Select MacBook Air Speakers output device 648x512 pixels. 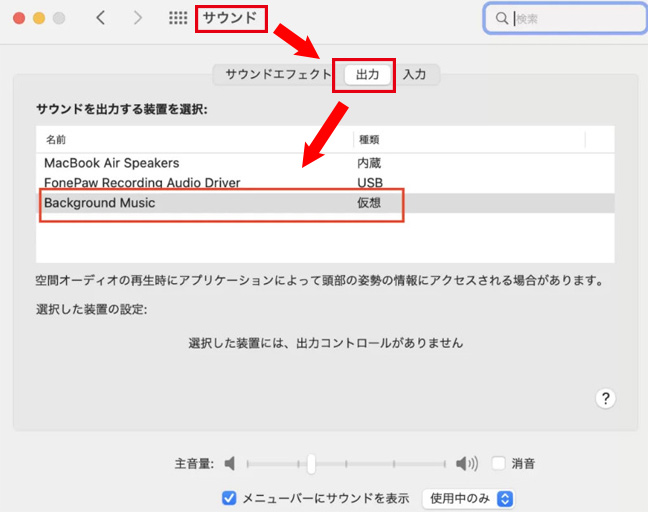[325, 163]
